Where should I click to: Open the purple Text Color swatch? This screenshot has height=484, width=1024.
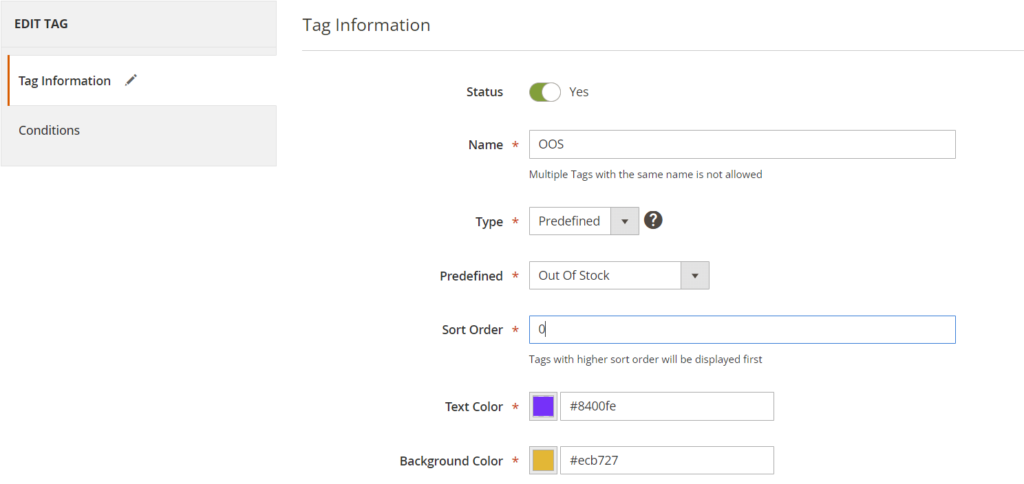coord(543,406)
